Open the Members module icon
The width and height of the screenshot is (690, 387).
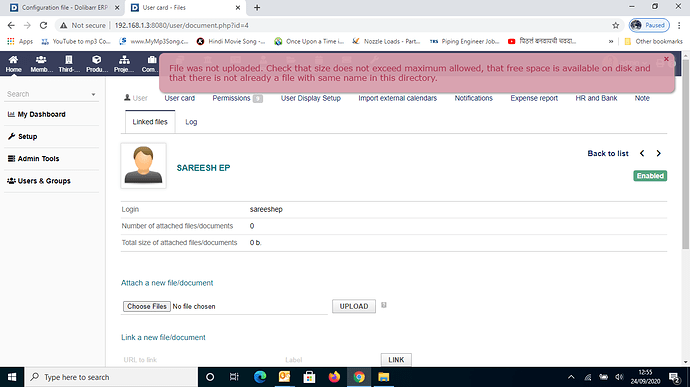pos(41,64)
